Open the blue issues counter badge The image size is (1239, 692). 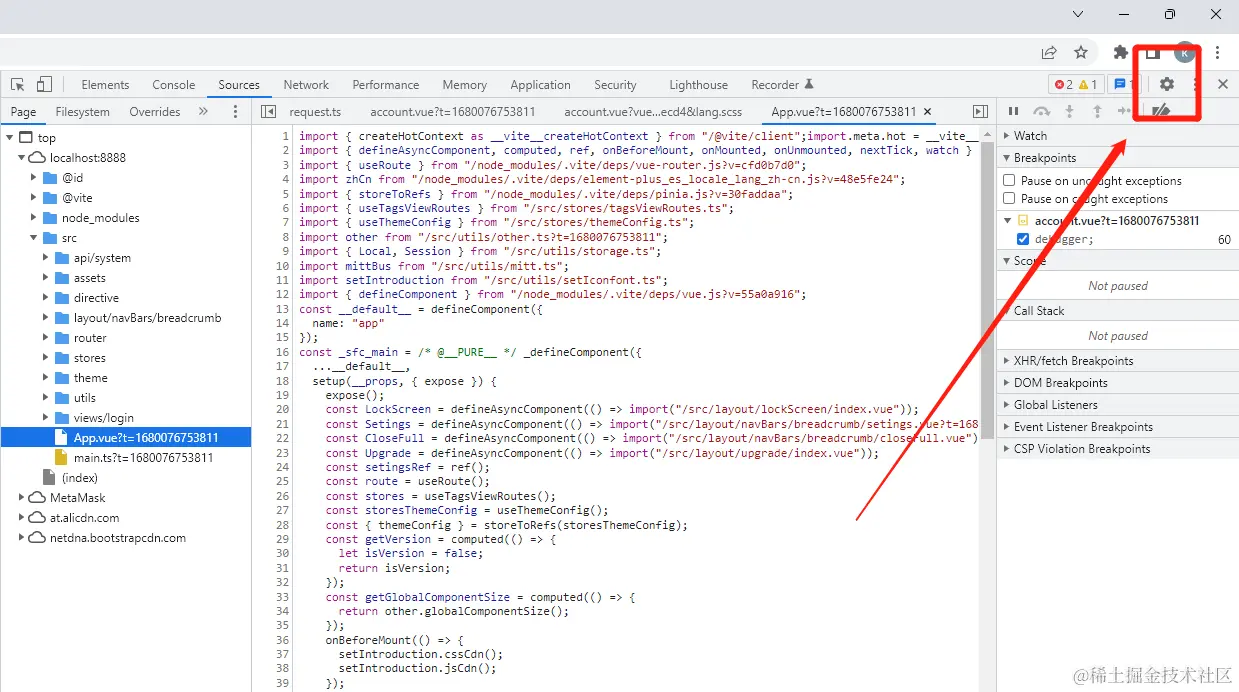pos(1122,85)
